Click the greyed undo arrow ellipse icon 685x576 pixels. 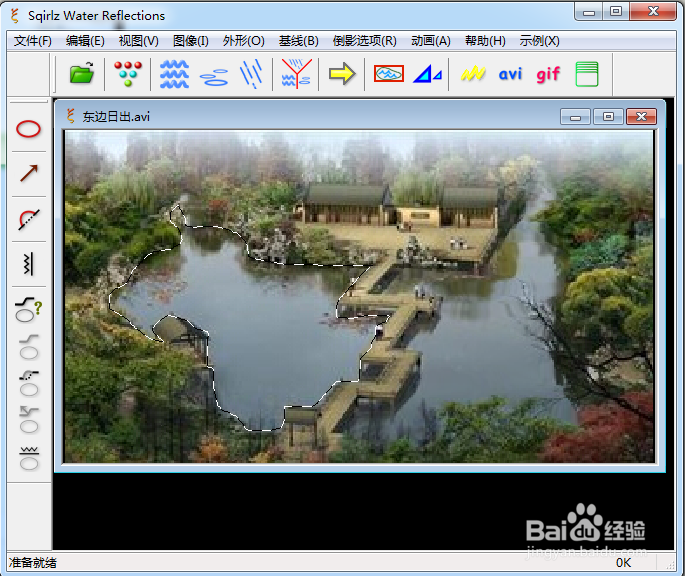pyautogui.click(x=29, y=420)
